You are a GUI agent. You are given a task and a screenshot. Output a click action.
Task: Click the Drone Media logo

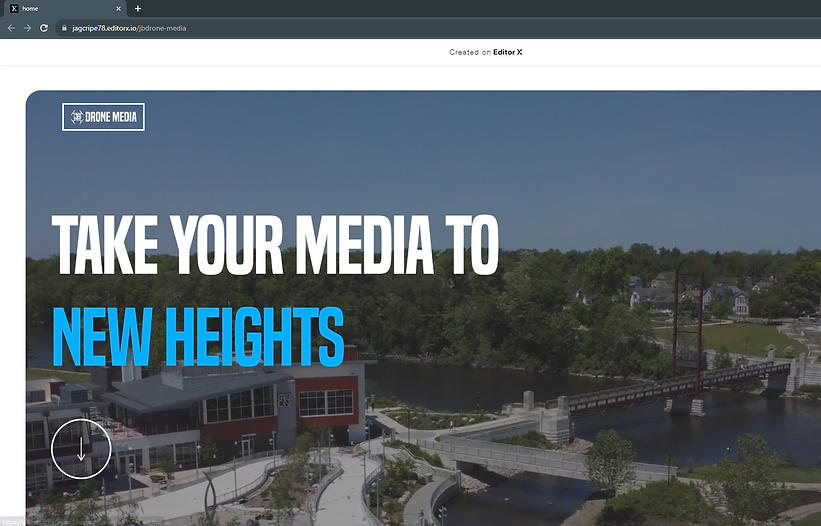(x=103, y=117)
